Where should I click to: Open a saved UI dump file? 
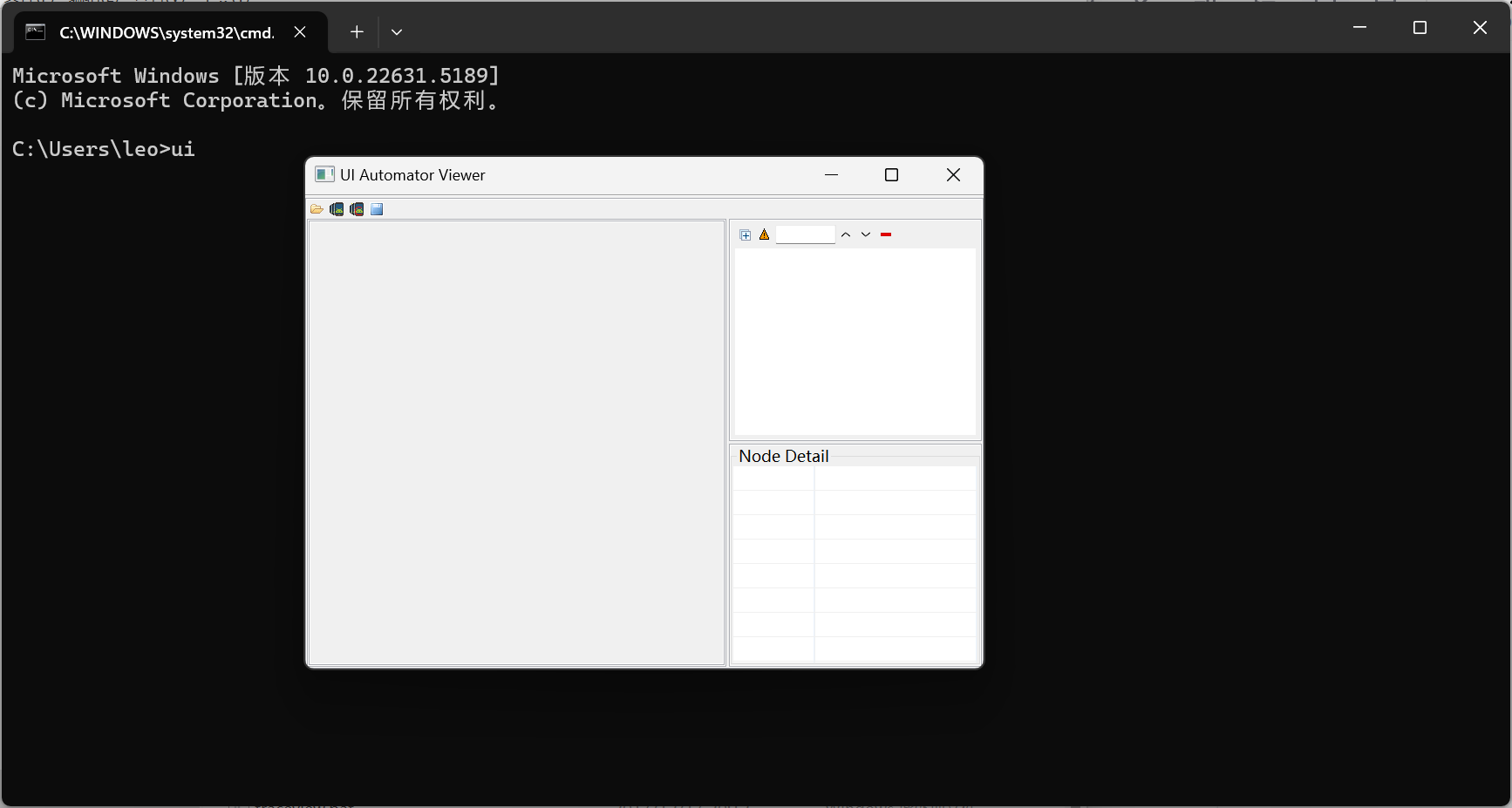pyautogui.click(x=317, y=208)
